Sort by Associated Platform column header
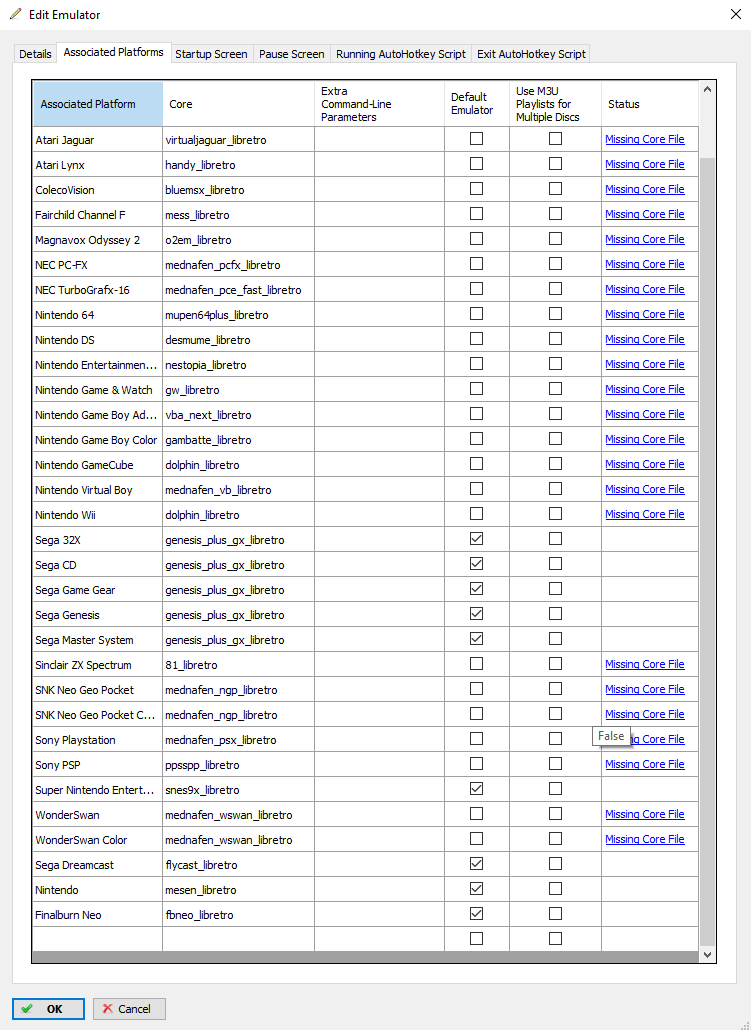The width and height of the screenshot is (751, 1030). [x=97, y=104]
